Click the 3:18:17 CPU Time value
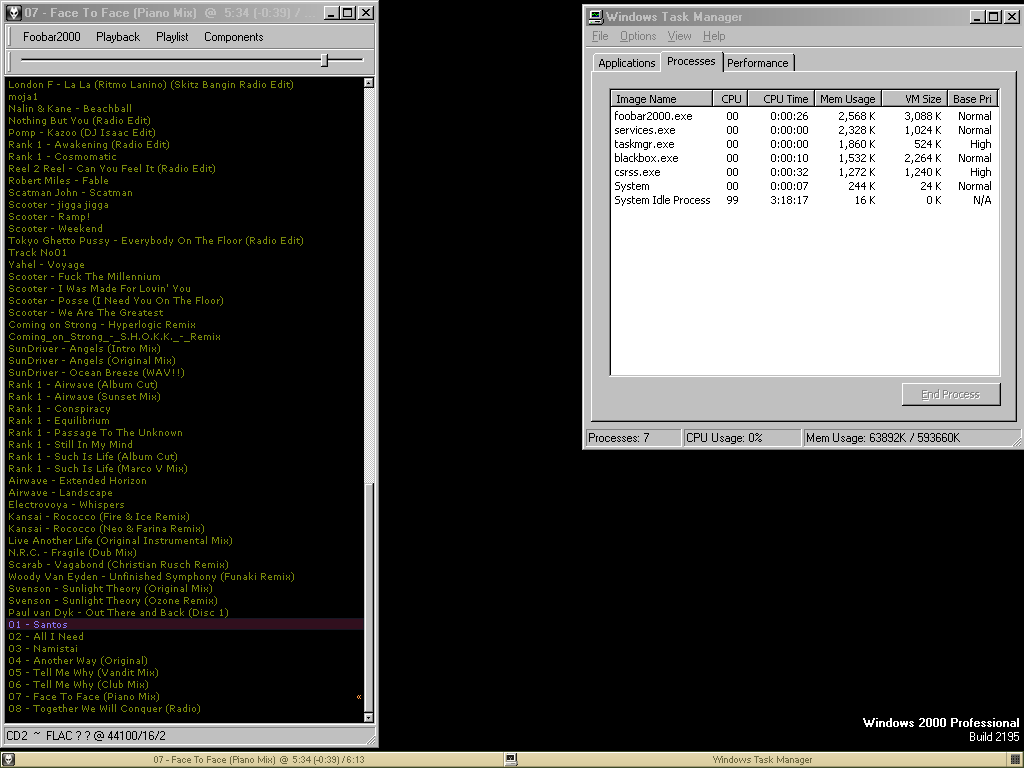 pyautogui.click(x=789, y=200)
